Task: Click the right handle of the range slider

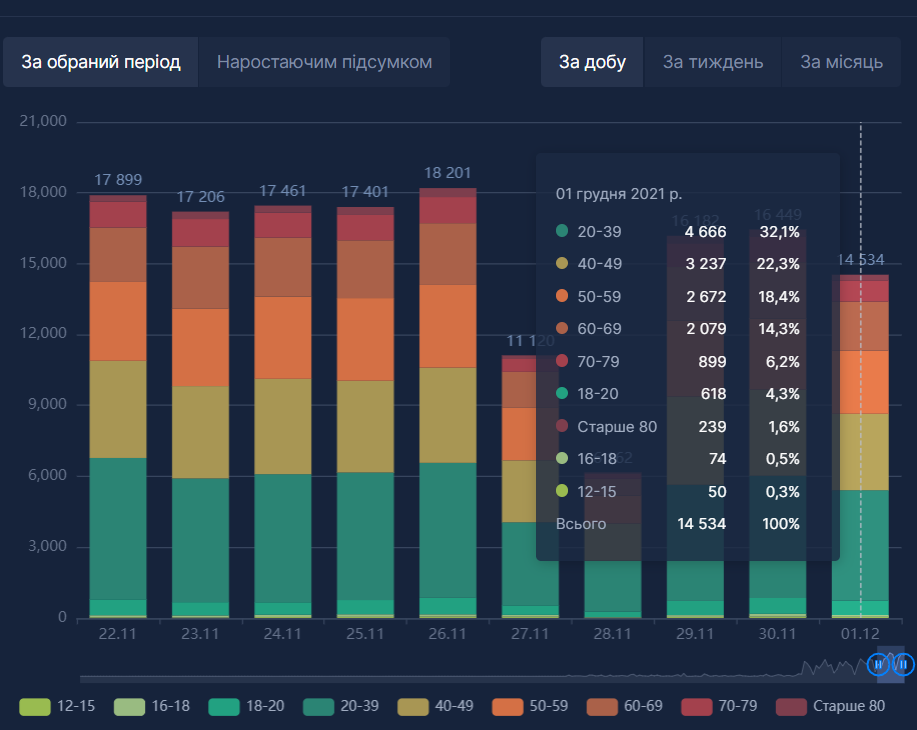Action: tap(903, 663)
